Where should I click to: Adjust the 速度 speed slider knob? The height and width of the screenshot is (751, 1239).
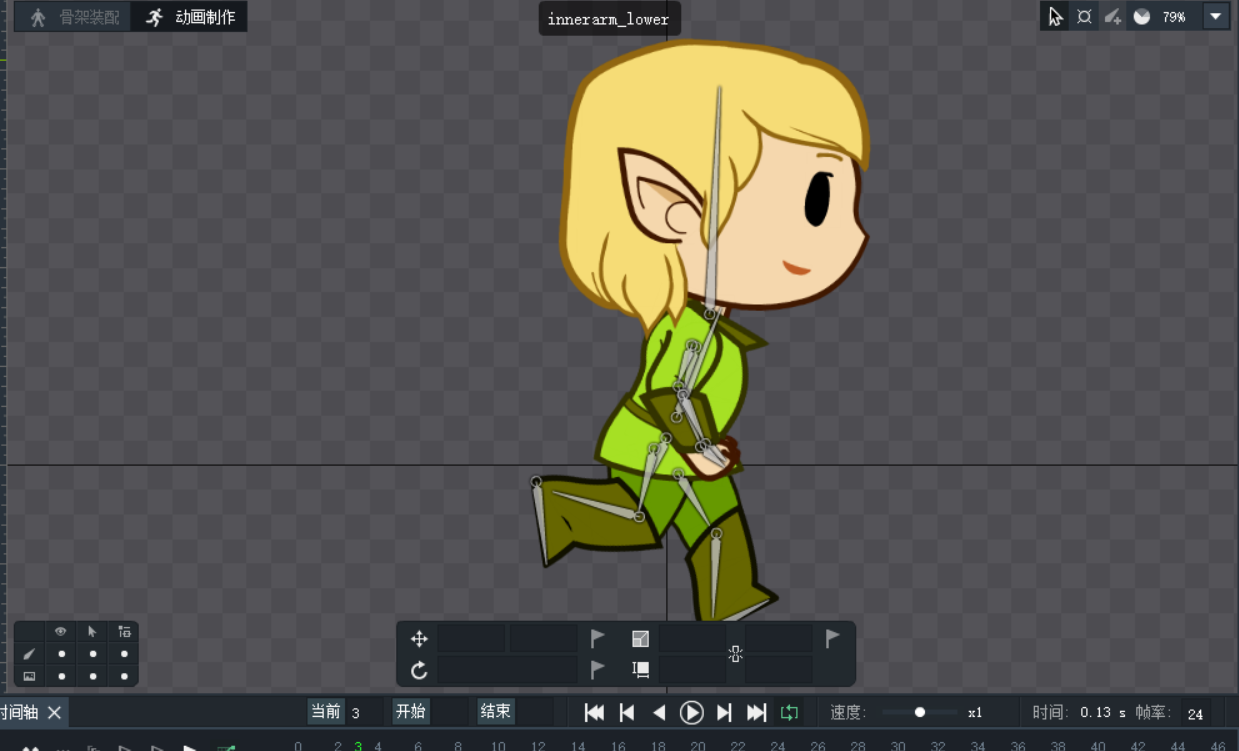(x=920, y=712)
